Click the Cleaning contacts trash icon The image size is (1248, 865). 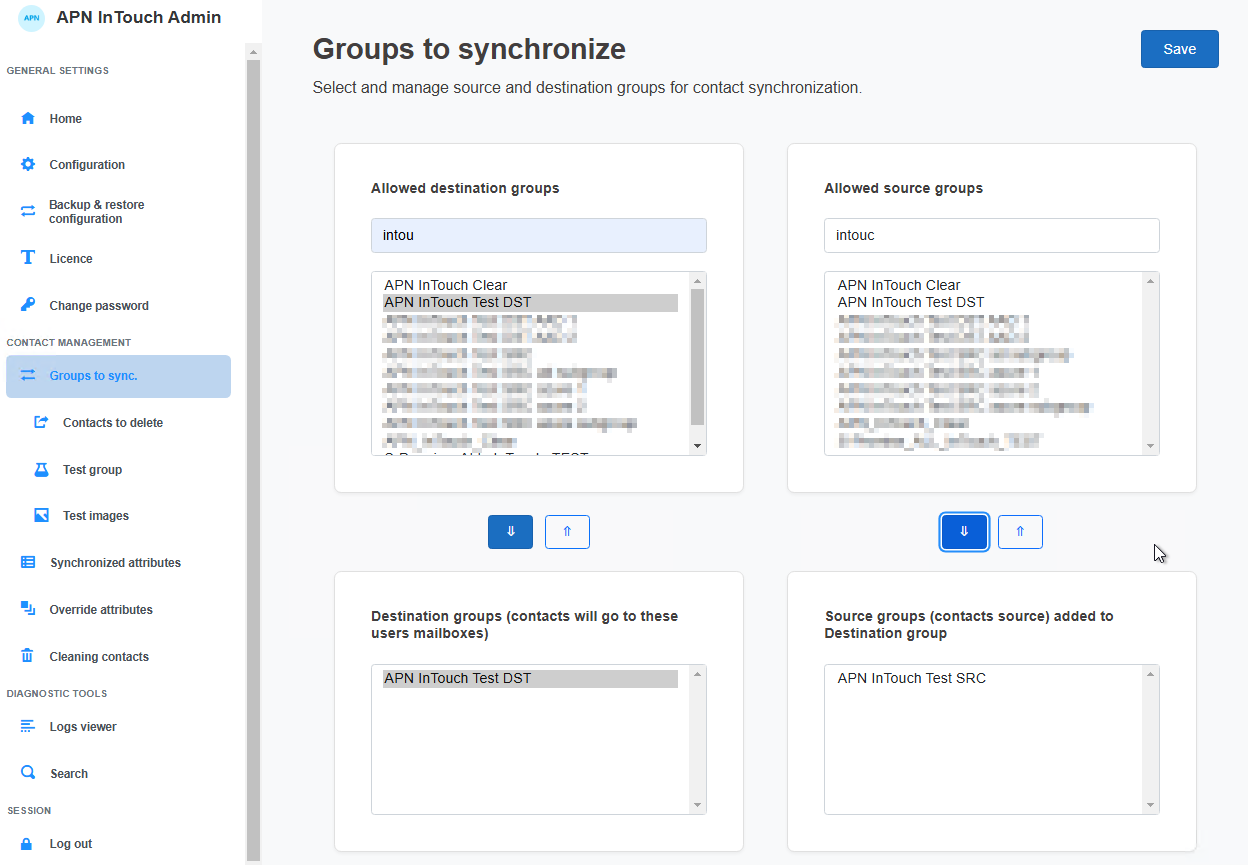click(x=28, y=656)
